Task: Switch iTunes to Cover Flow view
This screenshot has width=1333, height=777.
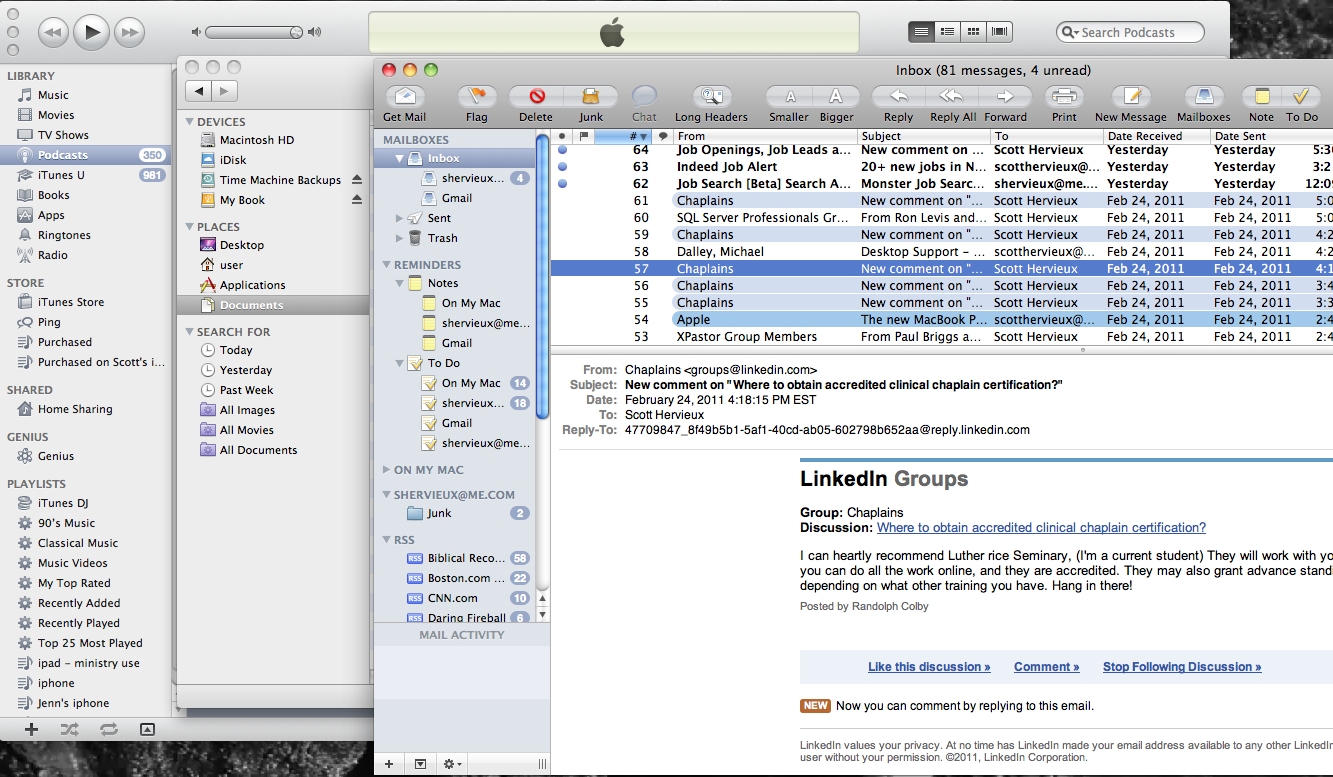Action: pos(999,32)
